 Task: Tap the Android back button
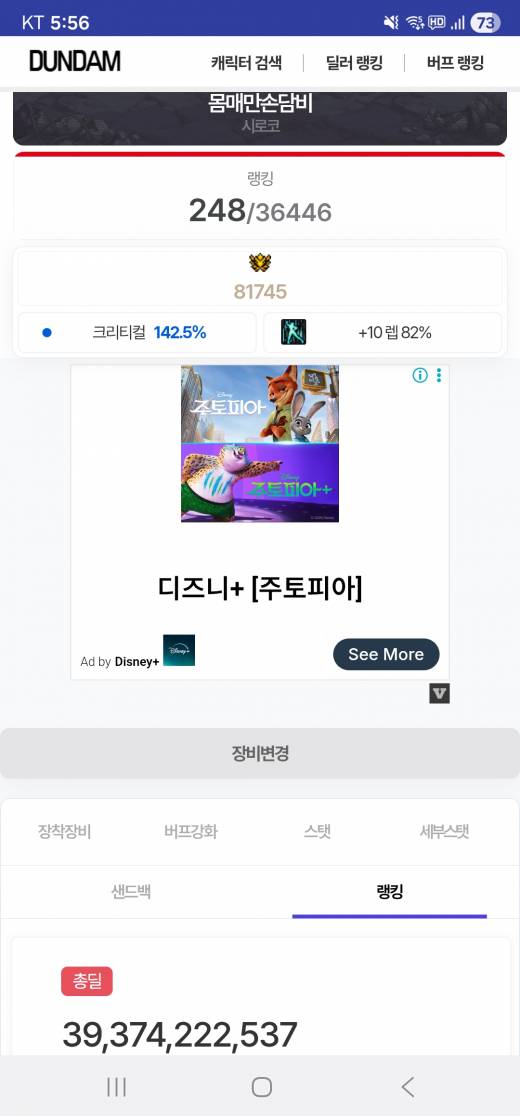407,1086
